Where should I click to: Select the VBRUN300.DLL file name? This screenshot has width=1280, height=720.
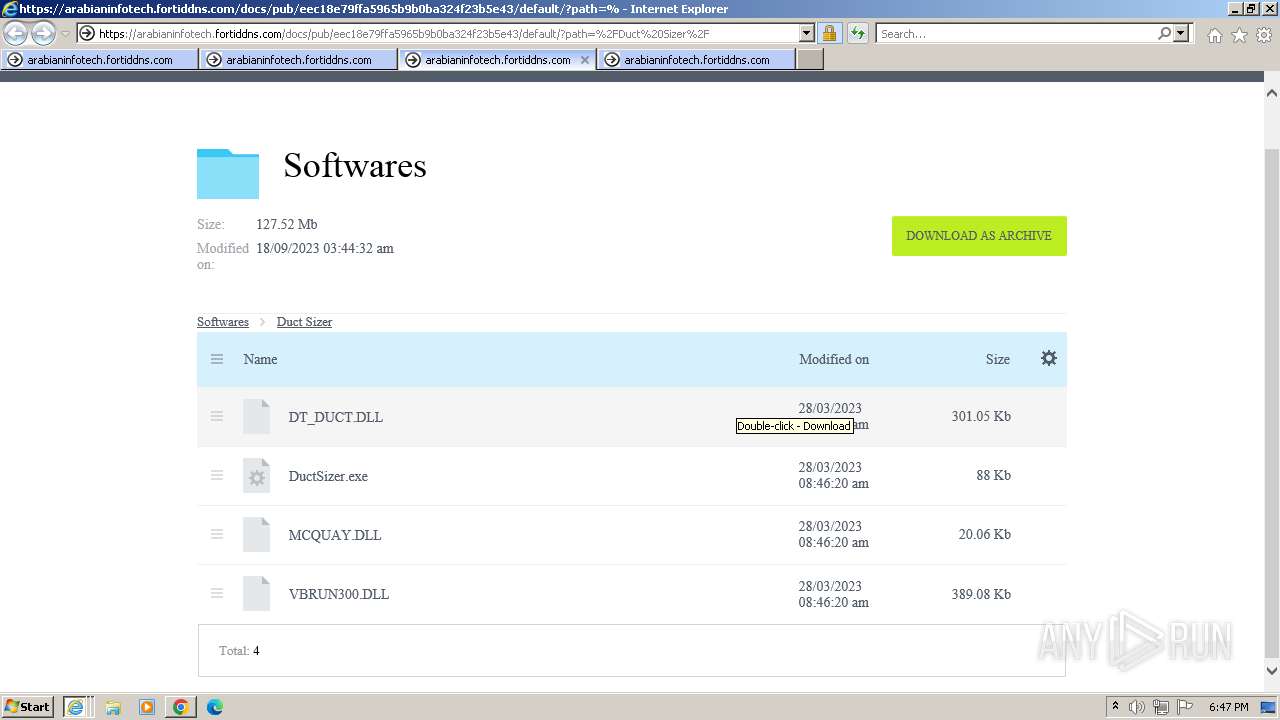pyautogui.click(x=339, y=594)
